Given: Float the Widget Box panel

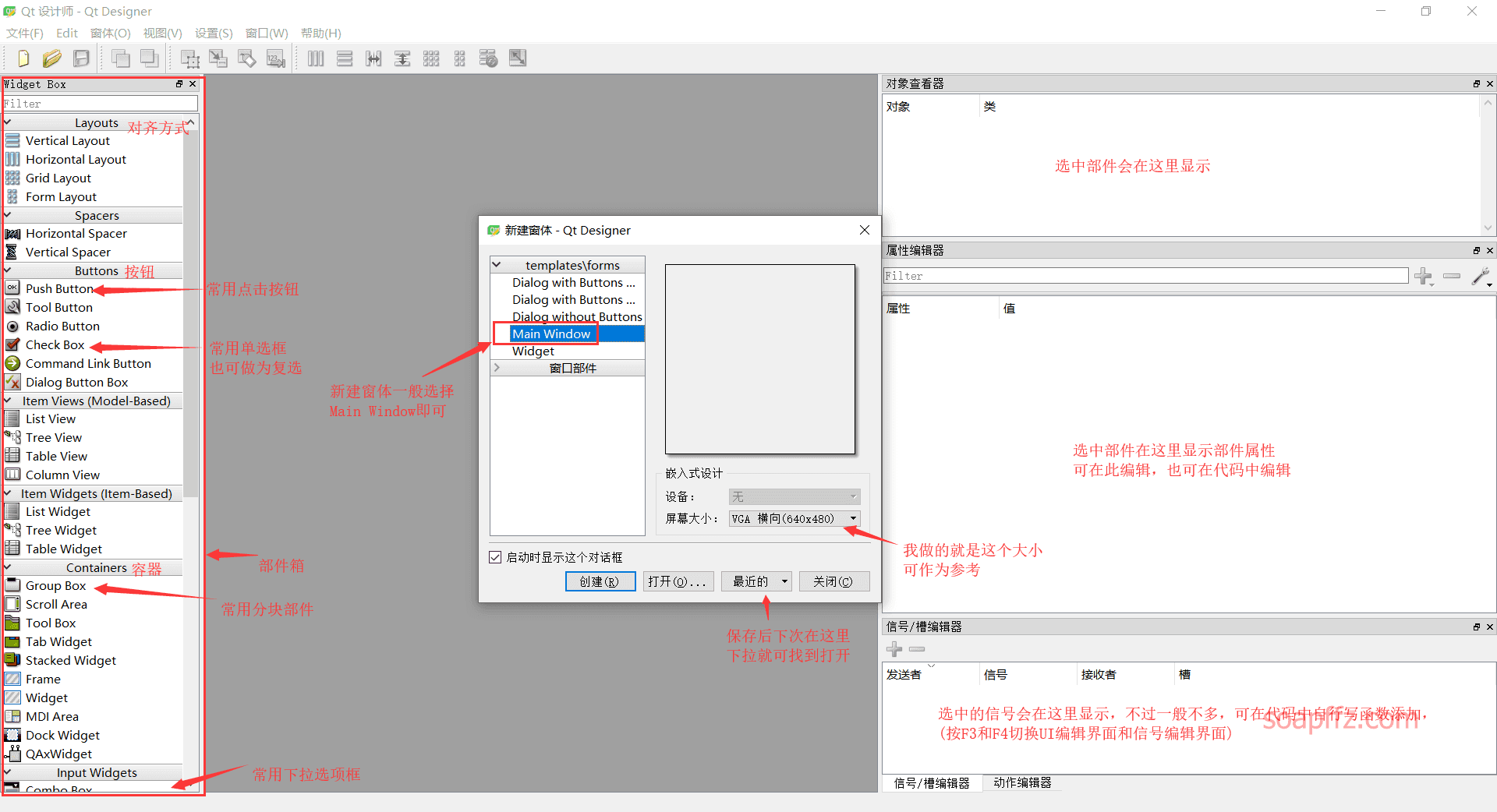Looking at the screenshot, I should pos(179,84).
